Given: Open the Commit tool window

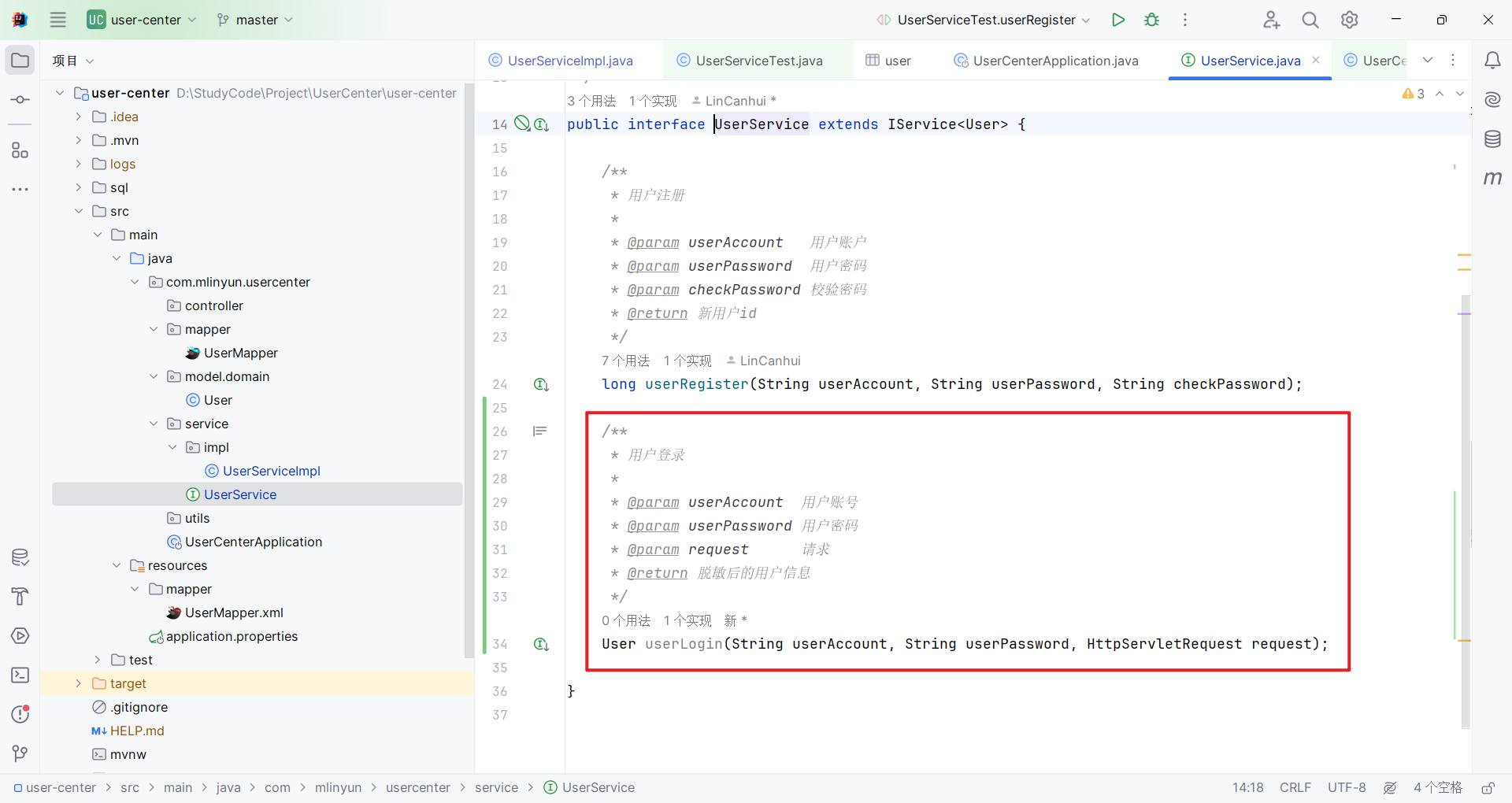Looking at the screenshot, I should click(20, 100).
